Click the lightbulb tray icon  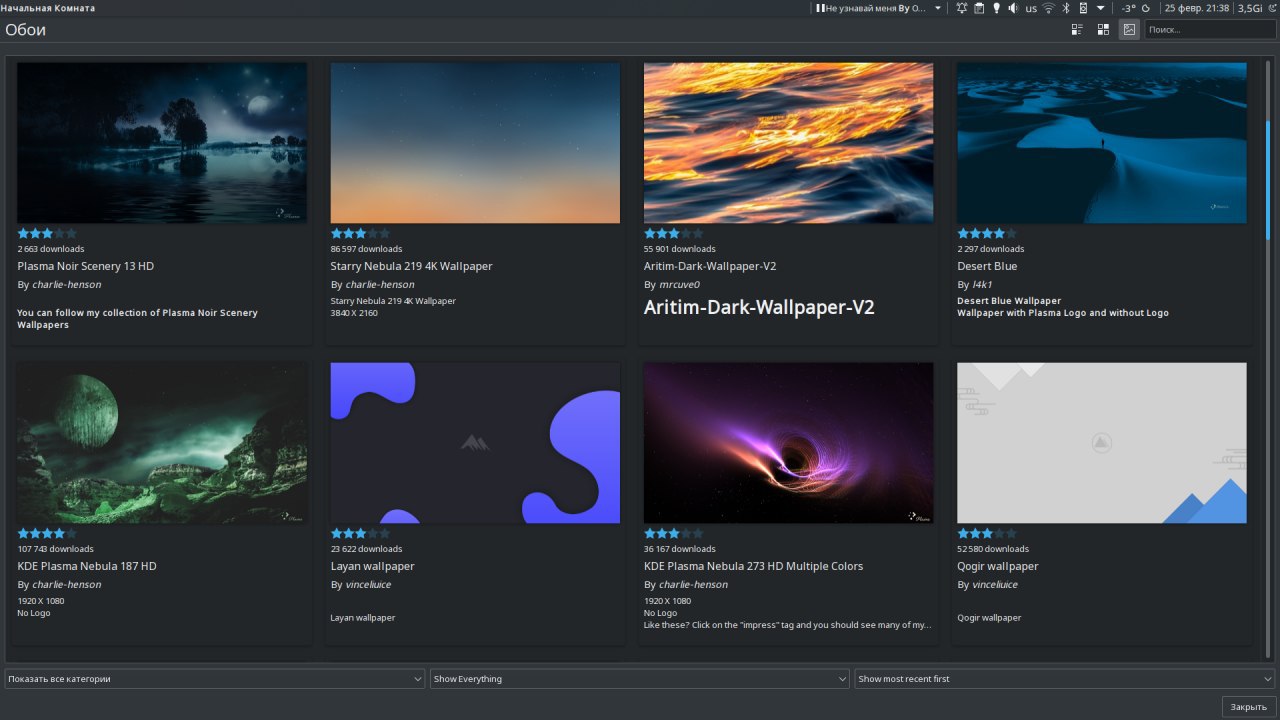point(996,8)
